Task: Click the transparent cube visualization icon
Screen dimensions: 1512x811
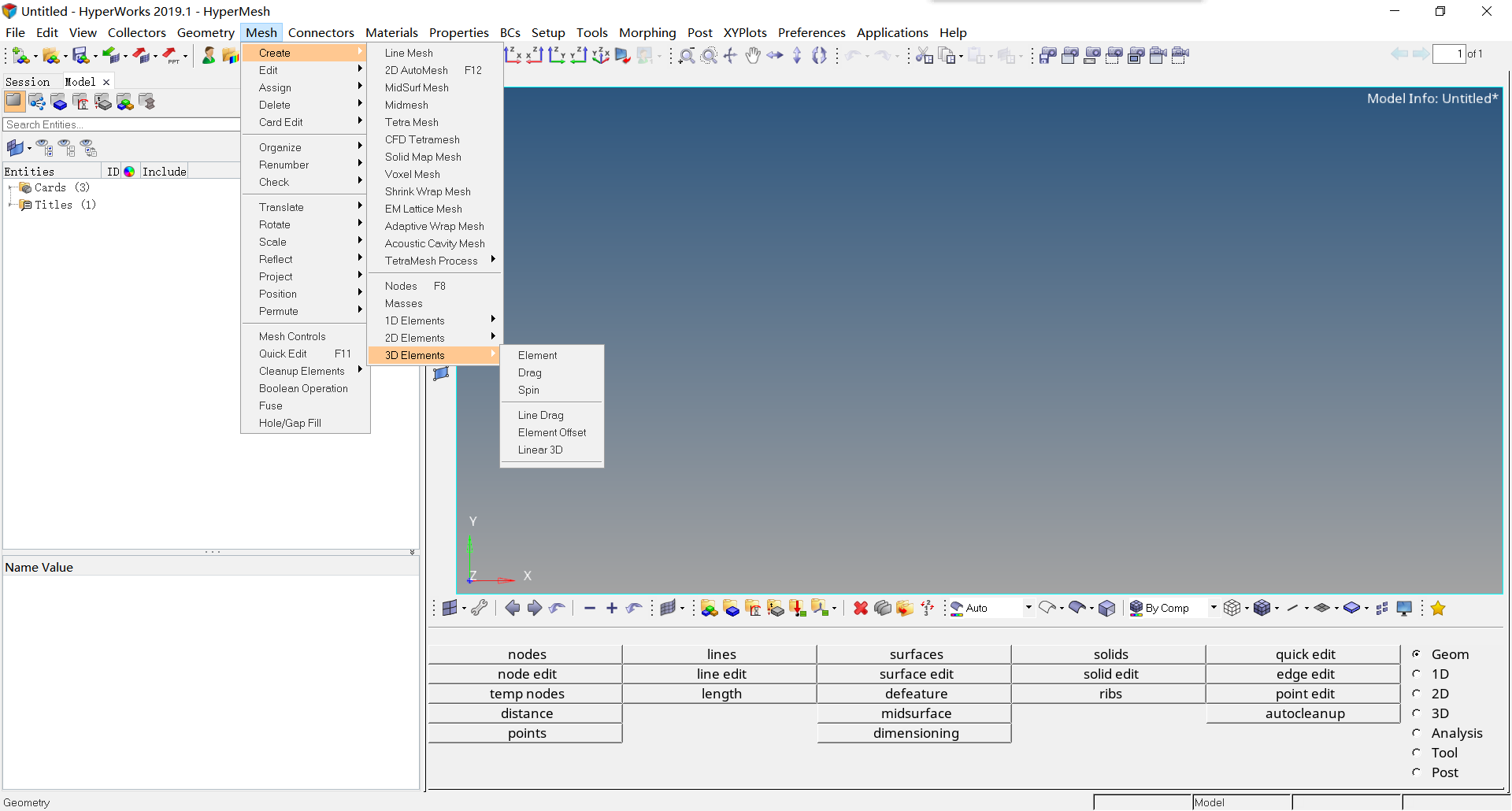Action: 1107,608
